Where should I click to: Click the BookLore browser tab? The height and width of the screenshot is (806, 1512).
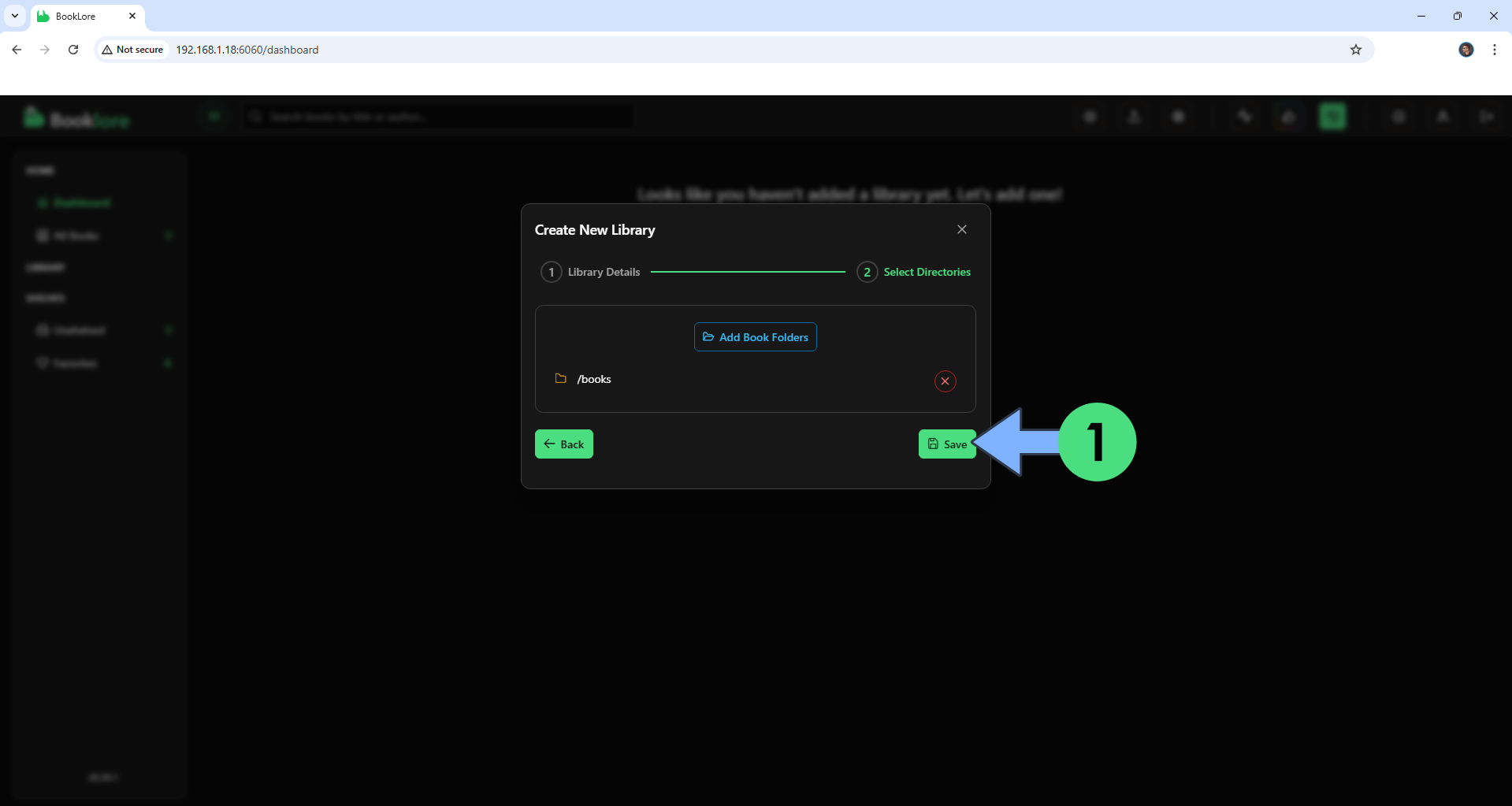click(x=87, y=17)
